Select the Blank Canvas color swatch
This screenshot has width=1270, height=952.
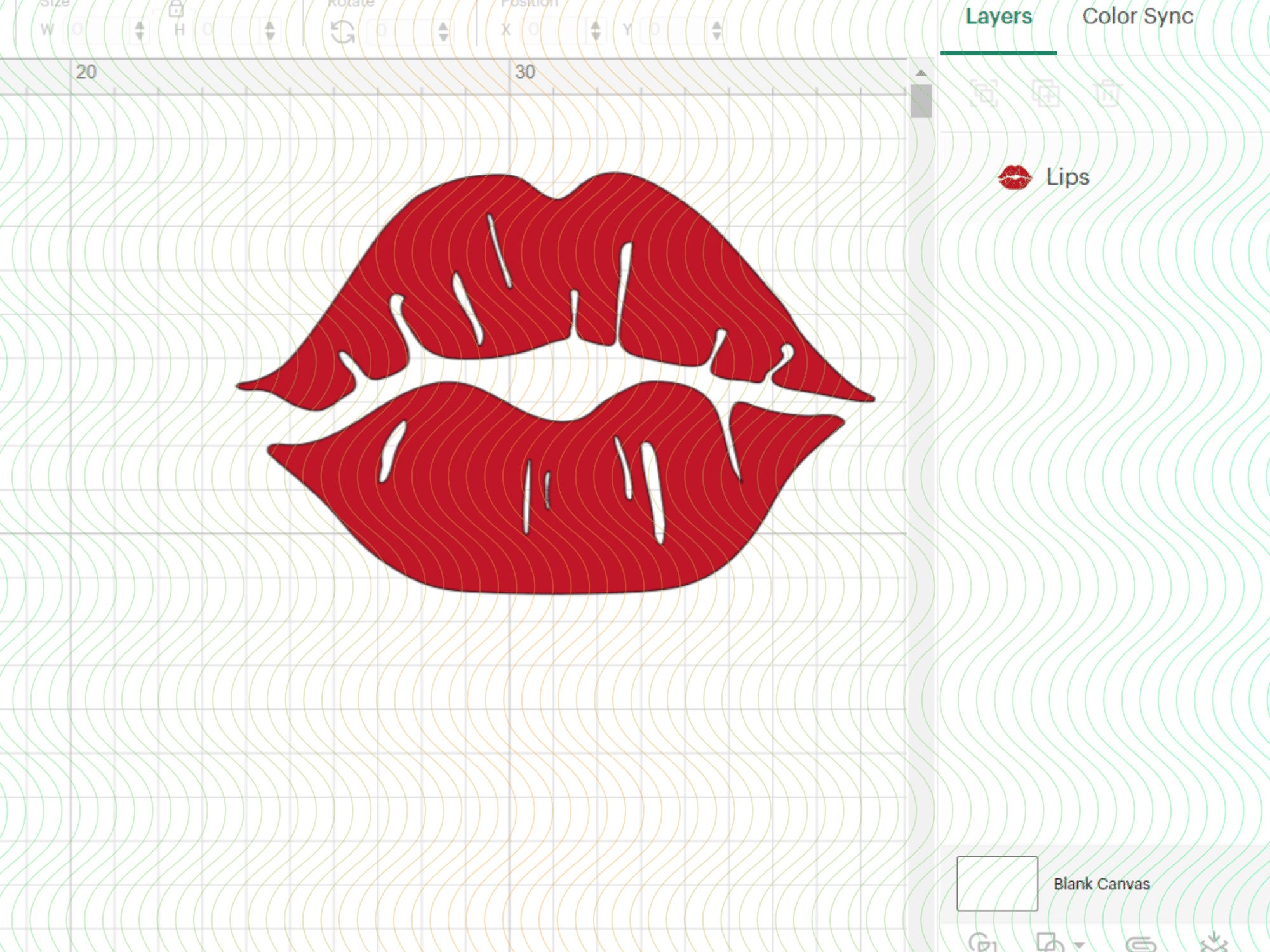[996, 882]
